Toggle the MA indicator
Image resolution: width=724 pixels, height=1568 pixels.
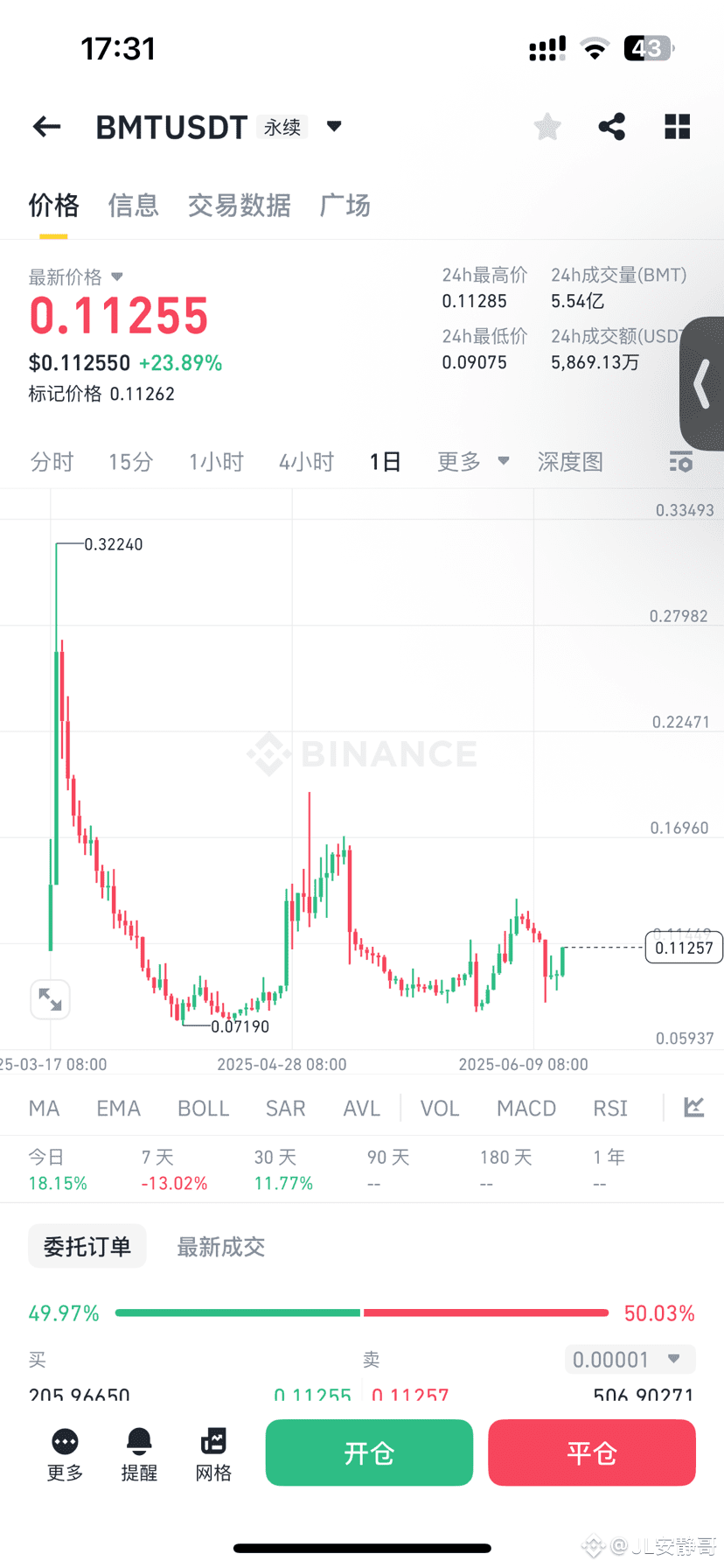44,1108
